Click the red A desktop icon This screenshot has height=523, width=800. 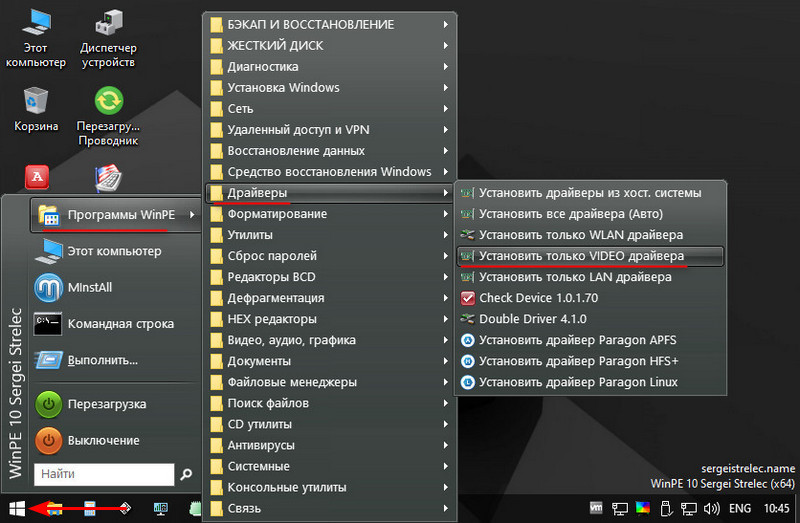[x=37, y=177]
